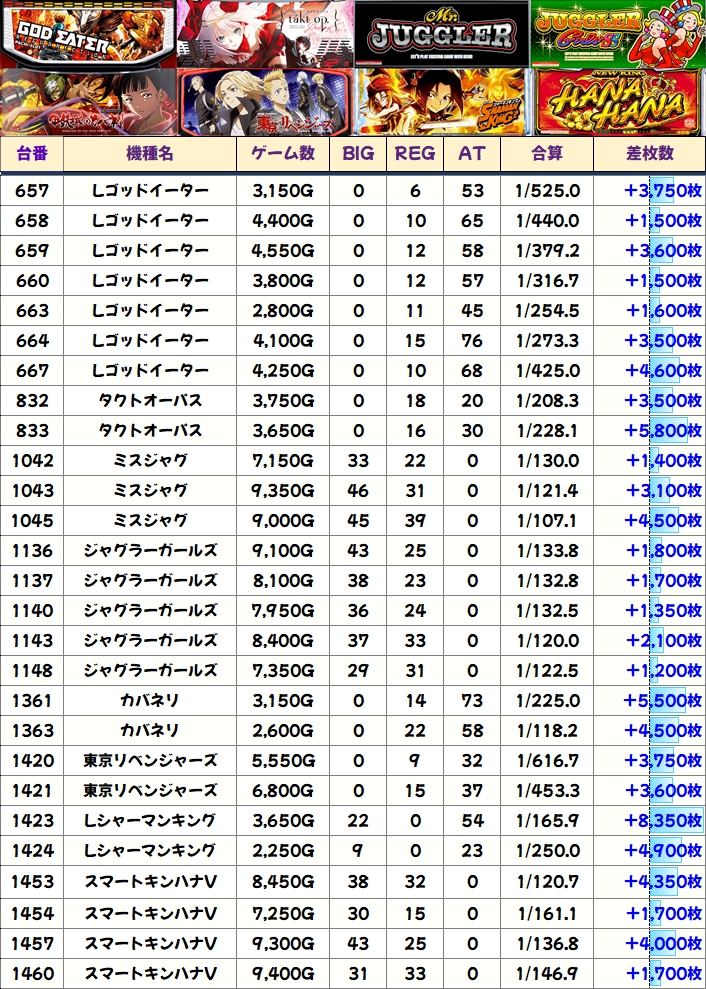Select row for machine number 833
Screen dimensions: 706x989
(353, 430)
